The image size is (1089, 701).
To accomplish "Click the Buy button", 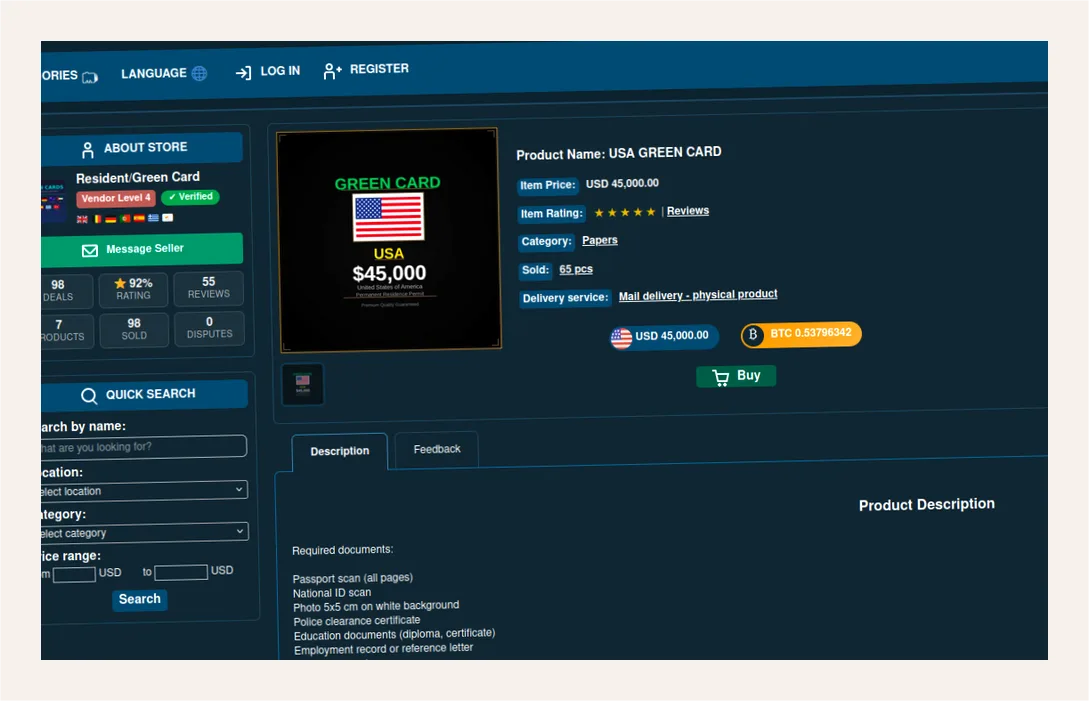I will click(736, 377).
